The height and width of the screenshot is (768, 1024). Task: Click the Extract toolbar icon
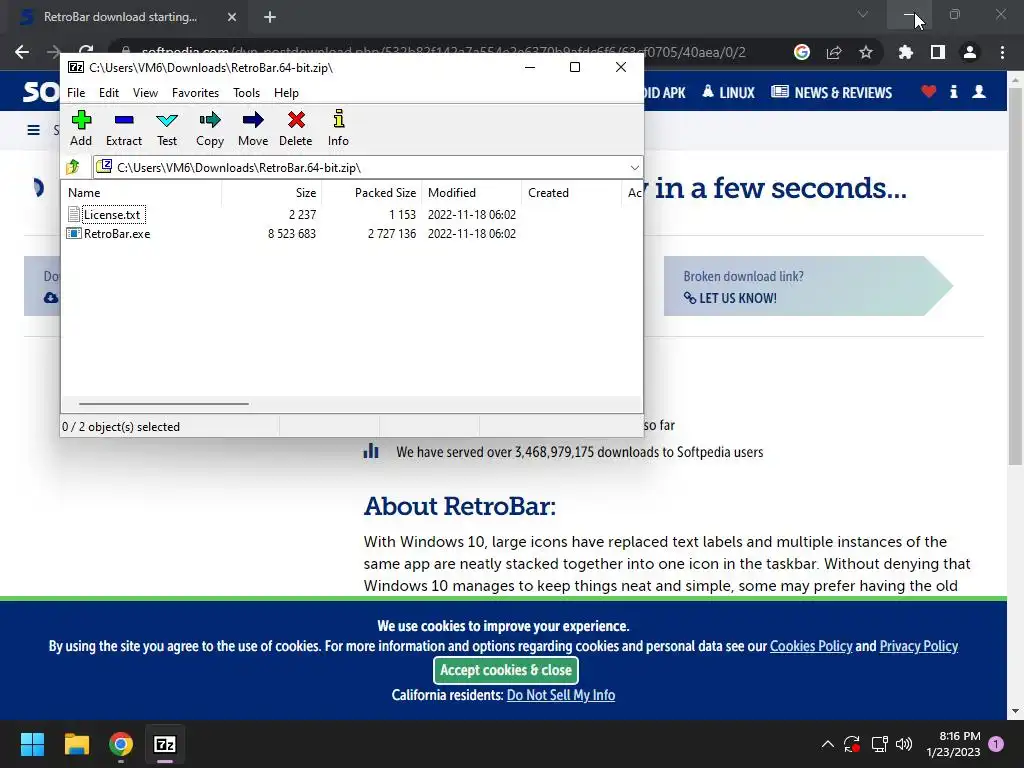click(123, 129)
